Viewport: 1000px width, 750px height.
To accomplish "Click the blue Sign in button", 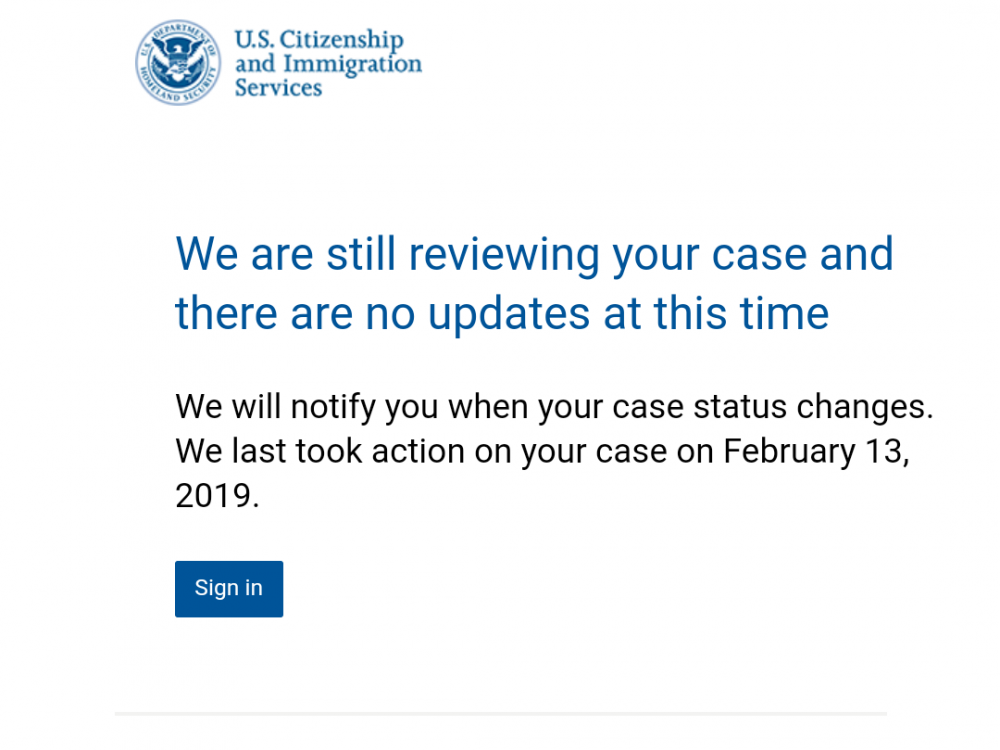I will click(x=229, y=589).
